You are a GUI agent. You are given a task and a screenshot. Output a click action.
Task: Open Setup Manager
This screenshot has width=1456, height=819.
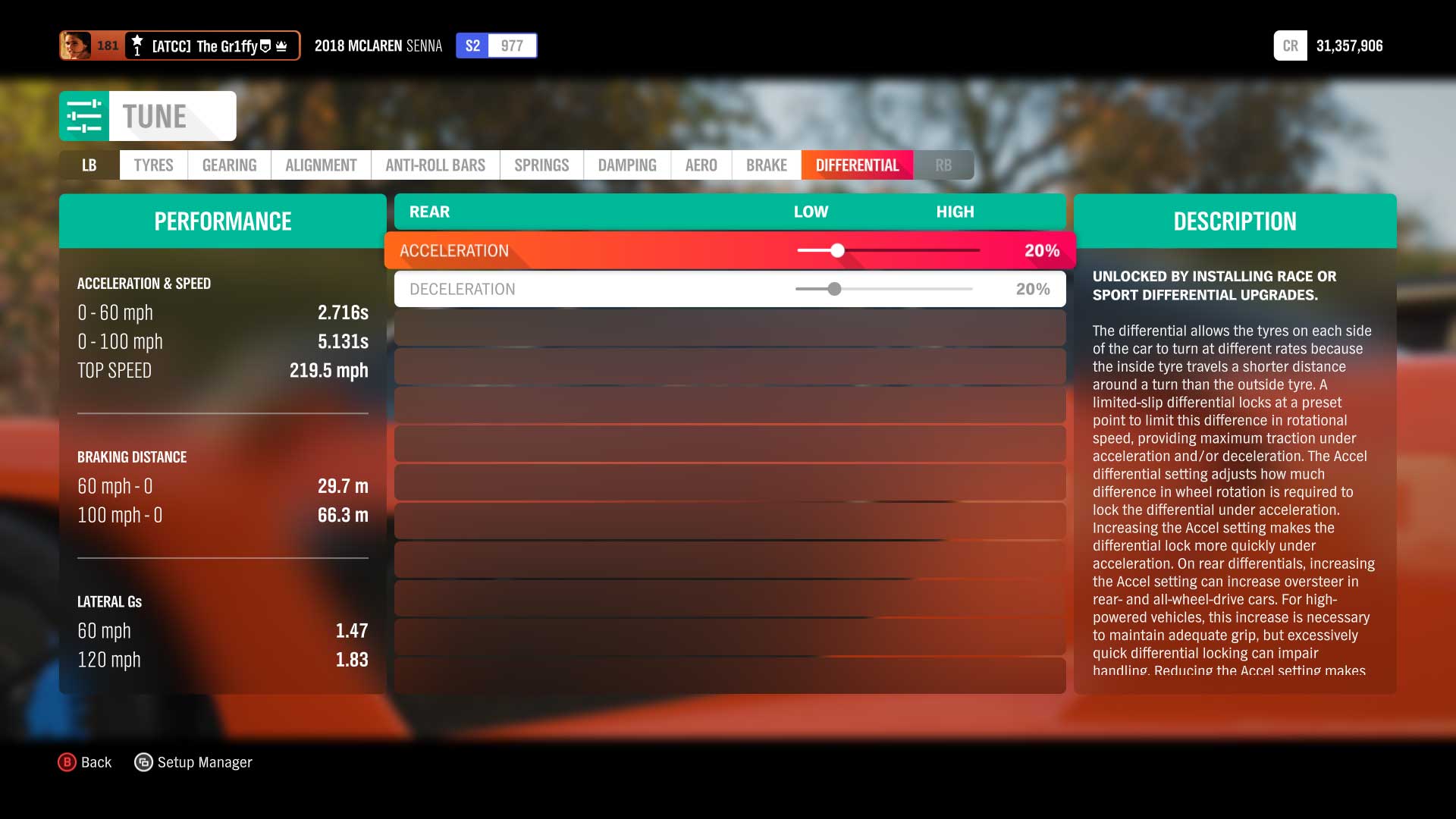[x=205, y=762]
